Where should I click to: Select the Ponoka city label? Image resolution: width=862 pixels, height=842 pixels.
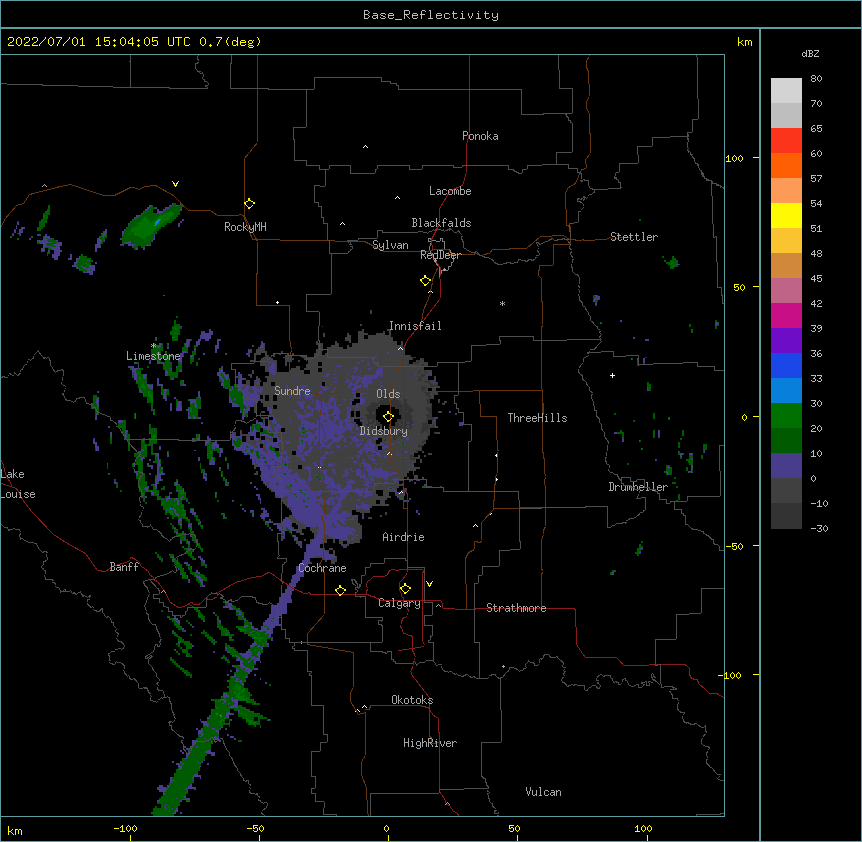(x=480, y=136)
